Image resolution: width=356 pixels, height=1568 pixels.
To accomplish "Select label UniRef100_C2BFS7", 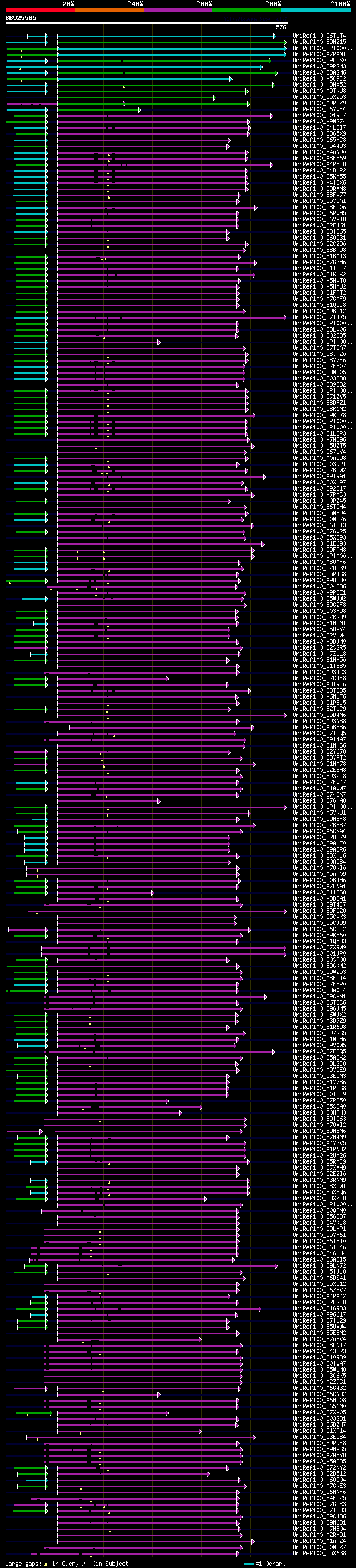I will click(319, 825).
